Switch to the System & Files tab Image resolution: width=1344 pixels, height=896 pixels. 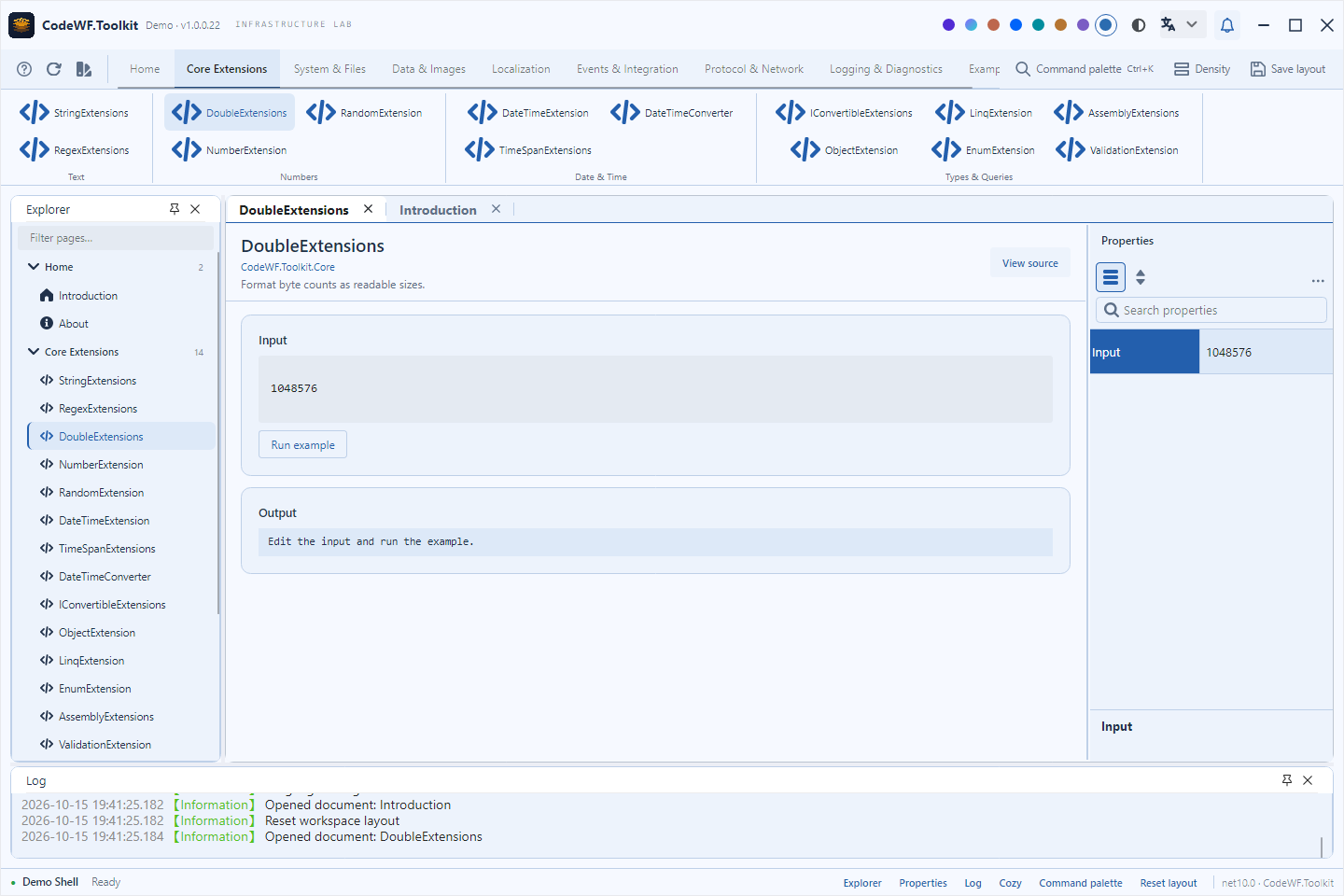pyautogui.click(x=329, y=69)
